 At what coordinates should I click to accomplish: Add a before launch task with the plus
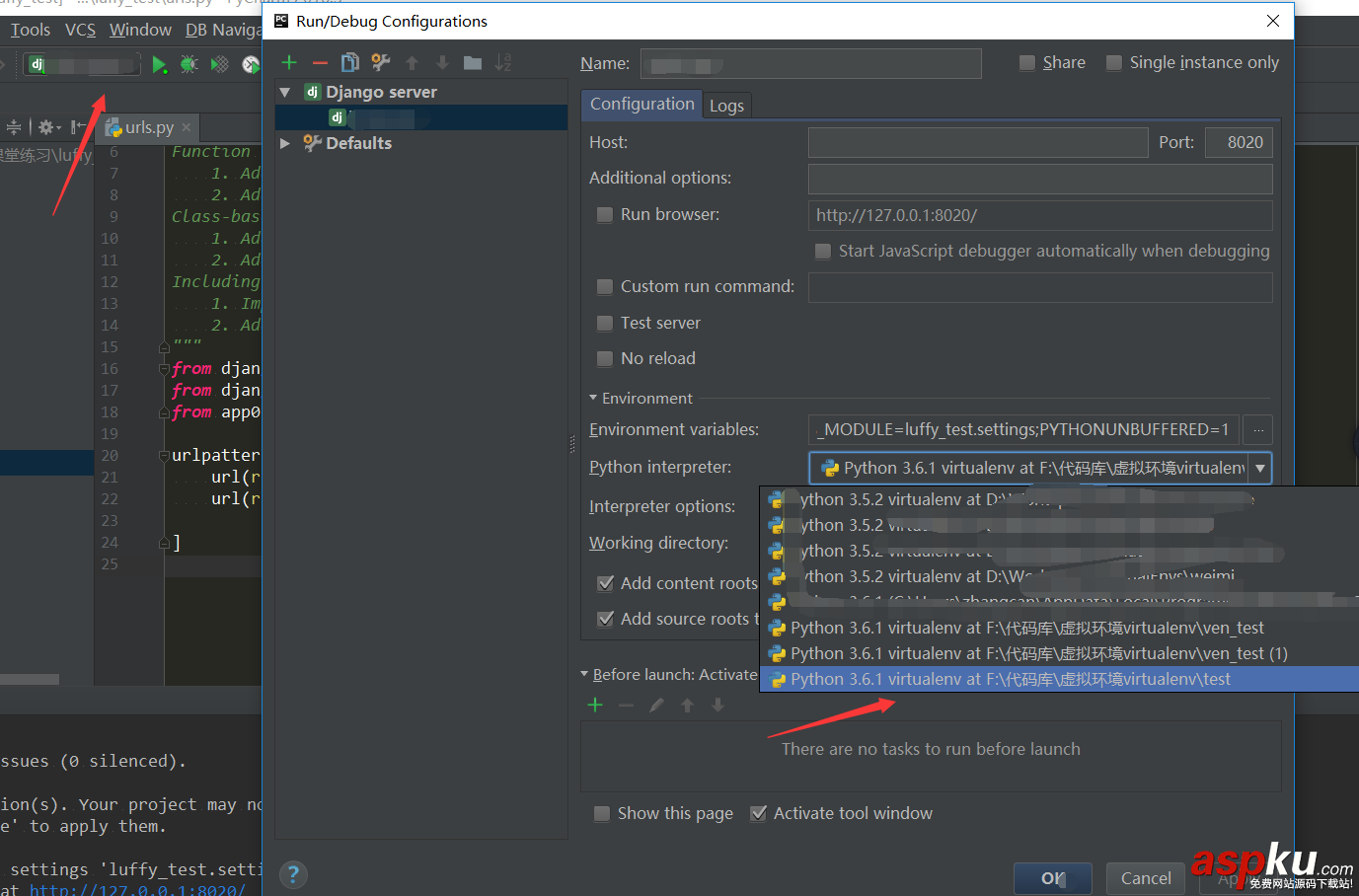coord(595,705)
